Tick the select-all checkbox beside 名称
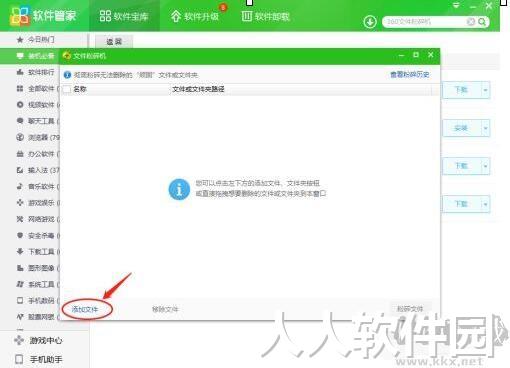Viewport: 510px width, 368px height. [x=67, y=89]
